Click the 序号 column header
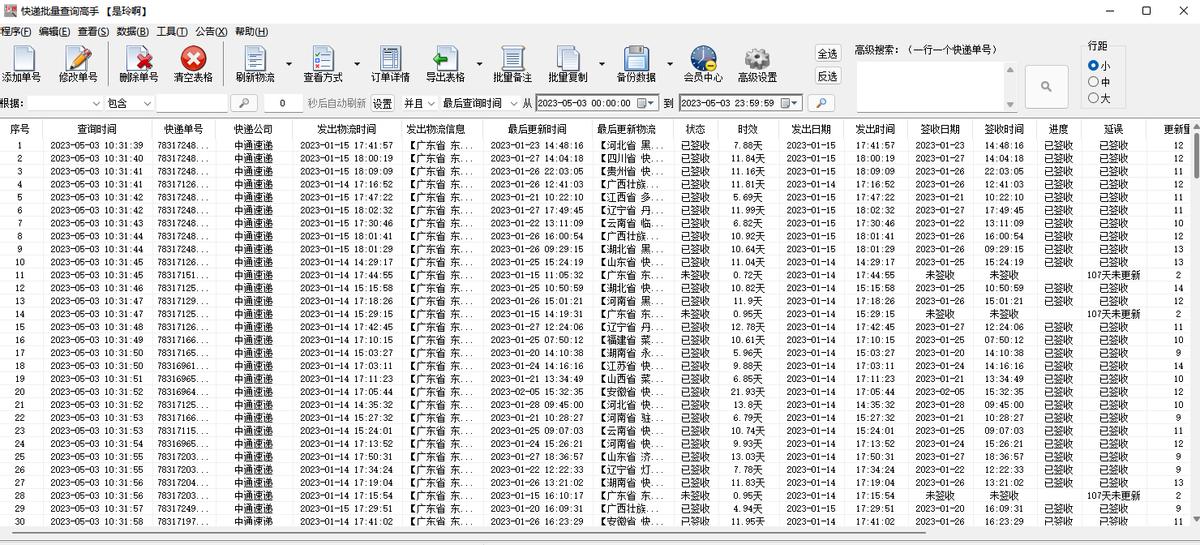This screenshot has width=1200, height=545. tap(20, 130)
